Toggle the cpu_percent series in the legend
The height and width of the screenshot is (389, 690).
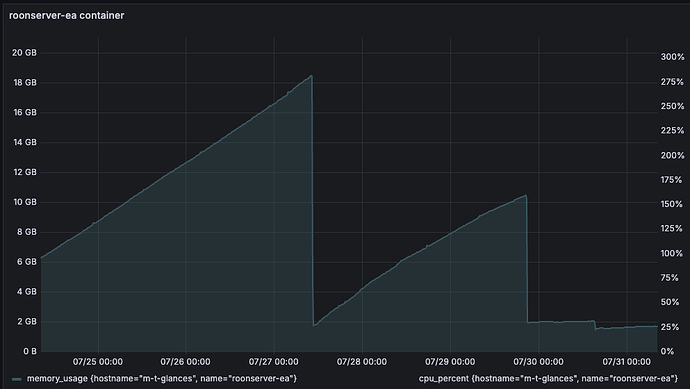548,378
